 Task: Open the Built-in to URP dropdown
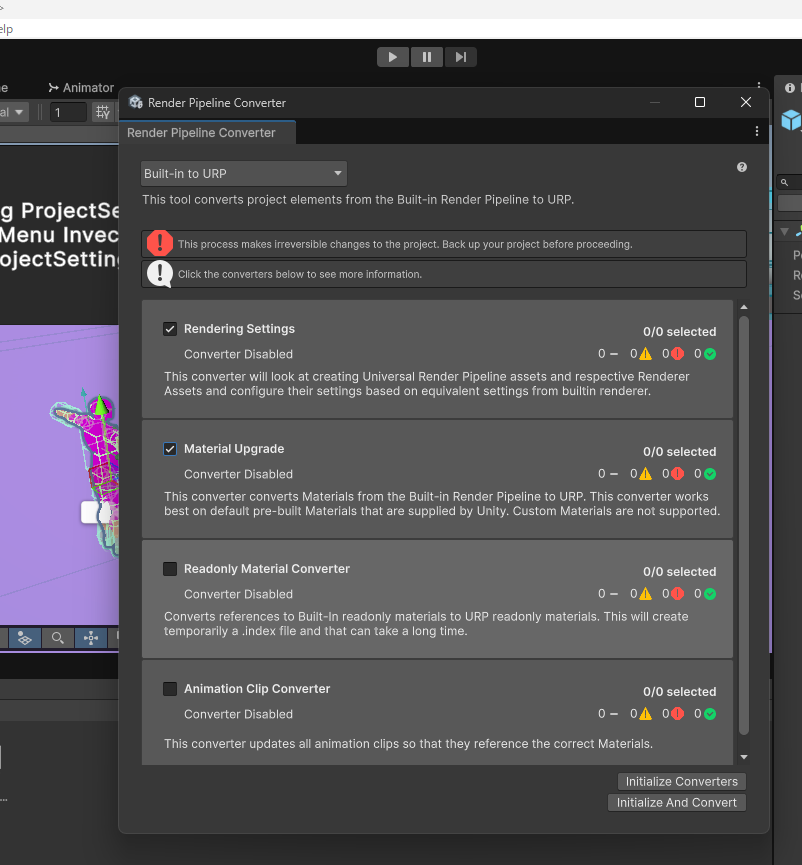coord(243,174)
